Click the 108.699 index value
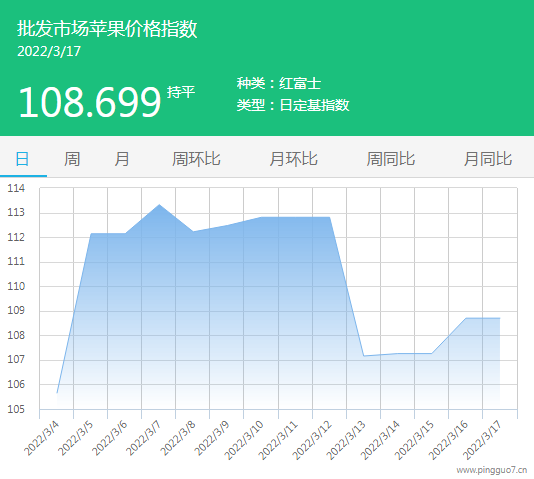534x479 pixels. pos(90,102)
